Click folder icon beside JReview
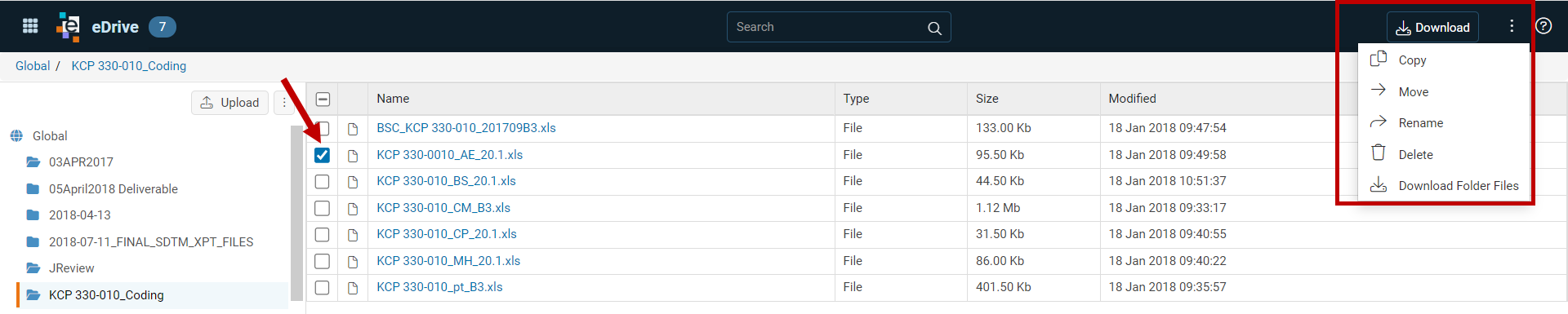The height and width of the screenshot is (314, 1568). click(33, 268)
